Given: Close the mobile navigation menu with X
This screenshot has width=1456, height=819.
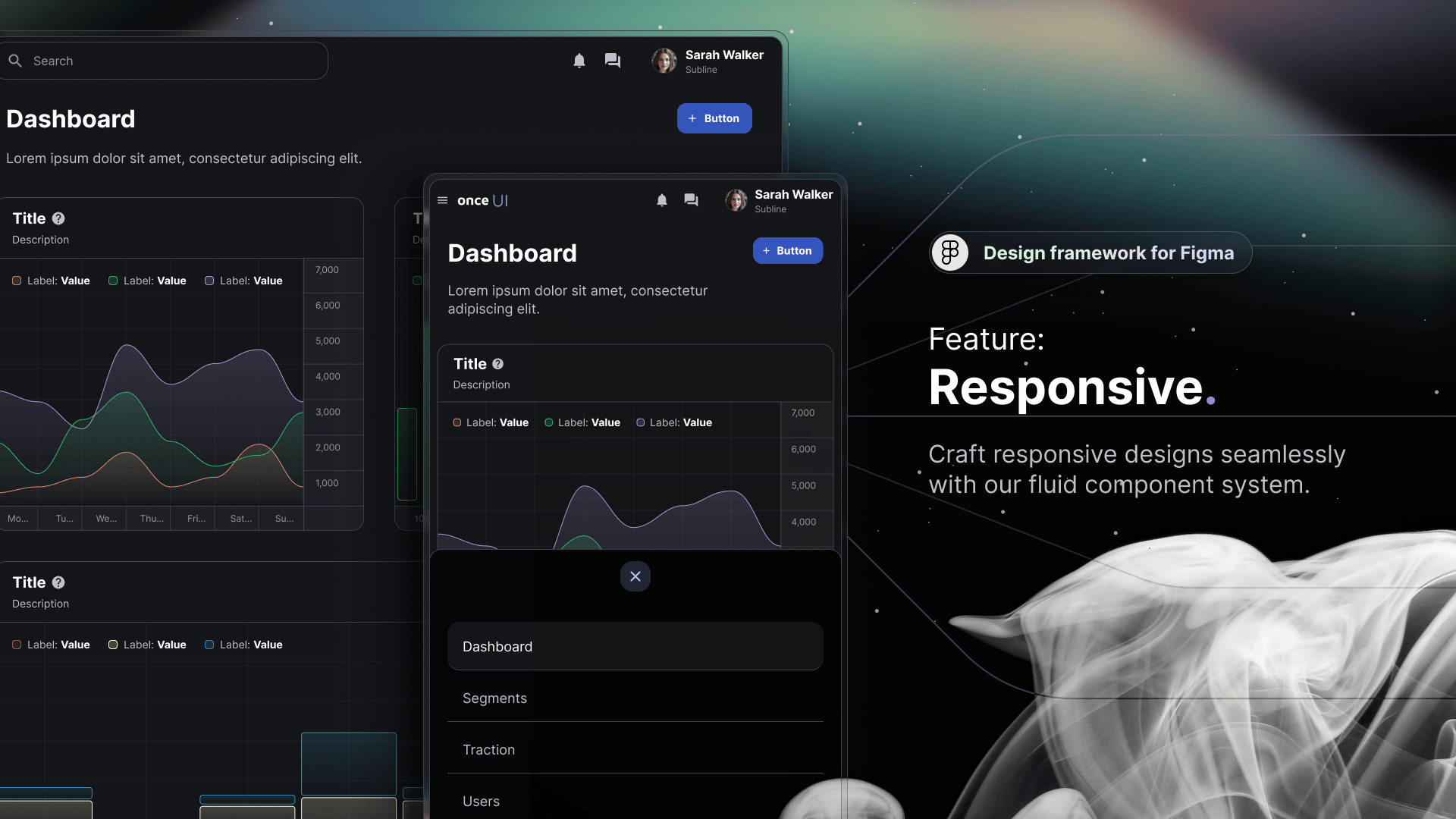Looking at the screenshot, I should pos(635,576).
